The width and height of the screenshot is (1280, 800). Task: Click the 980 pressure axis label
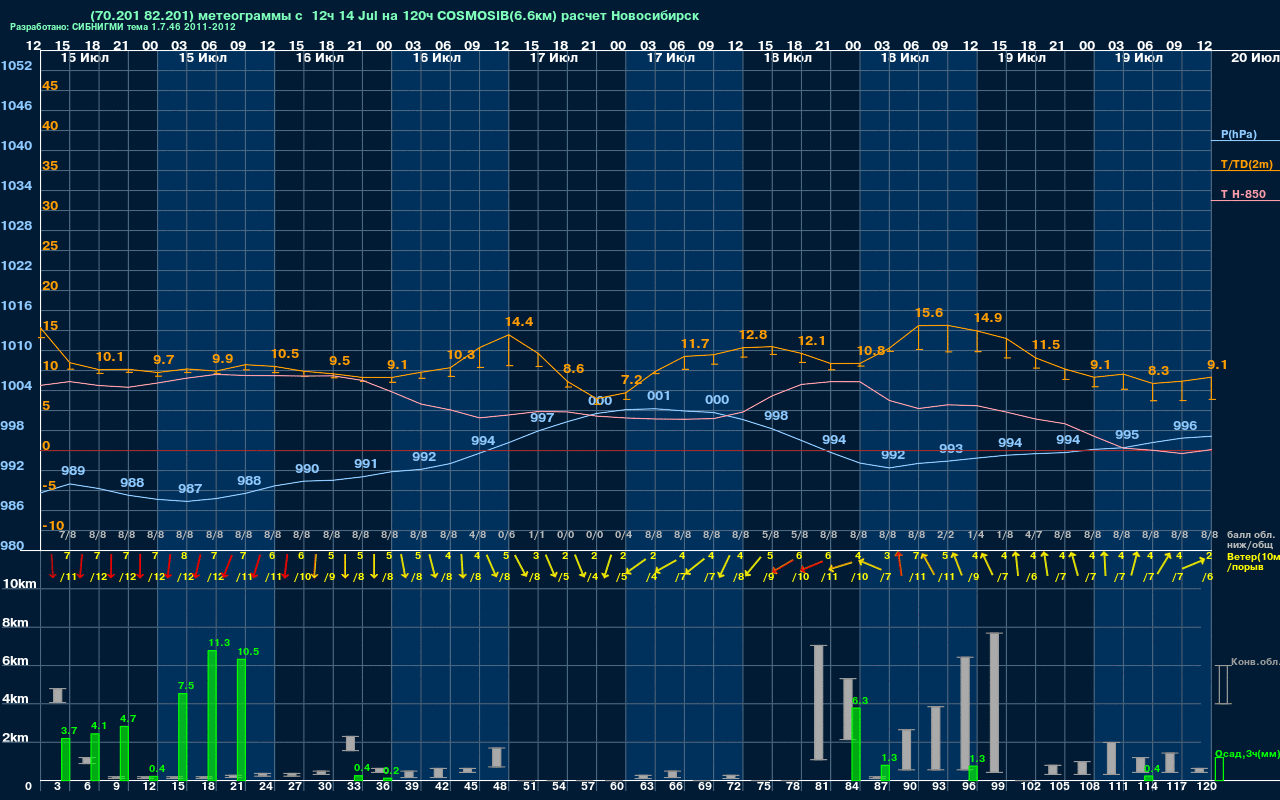[13, 546]
